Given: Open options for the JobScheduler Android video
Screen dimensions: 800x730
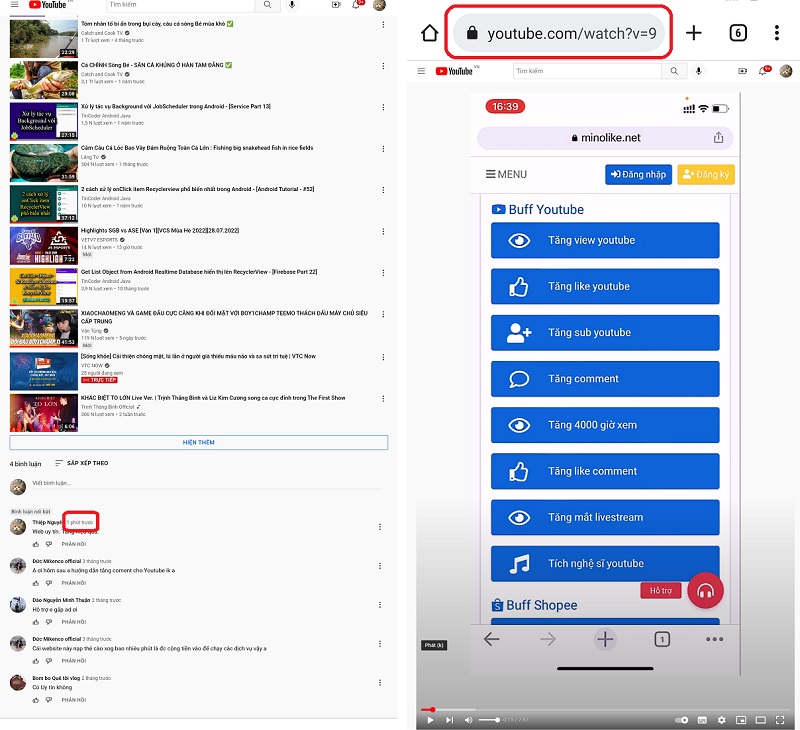Looking at the screenshot, I should point(383,107).
